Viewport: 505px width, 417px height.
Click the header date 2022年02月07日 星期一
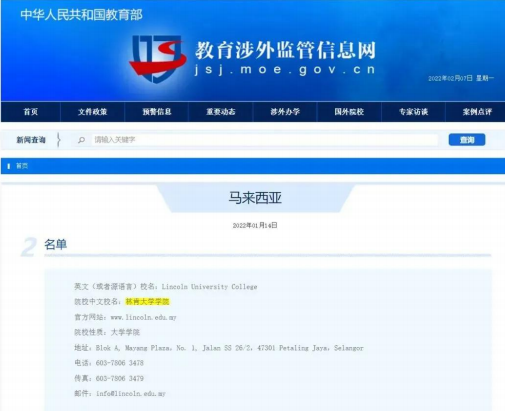461,78
